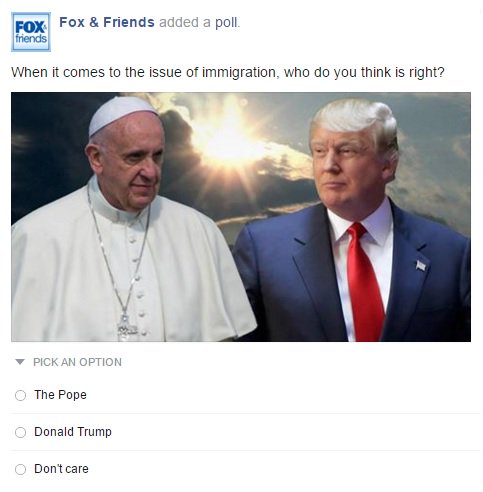
Task: Select The Pope radio button
Action: click(20, 395)
